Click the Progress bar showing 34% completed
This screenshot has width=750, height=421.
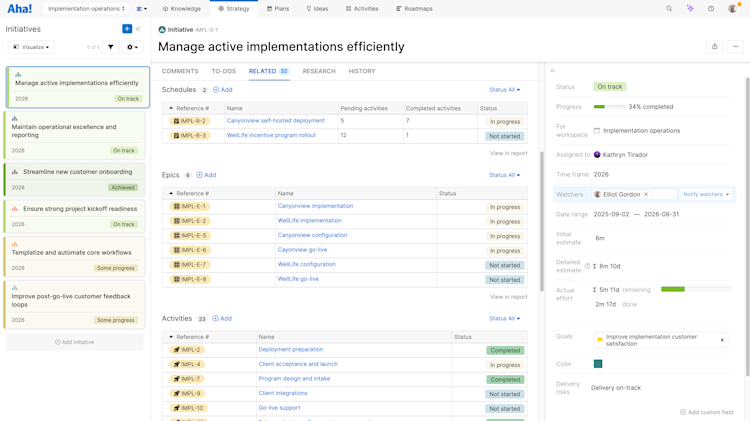[x=609, y=107]
